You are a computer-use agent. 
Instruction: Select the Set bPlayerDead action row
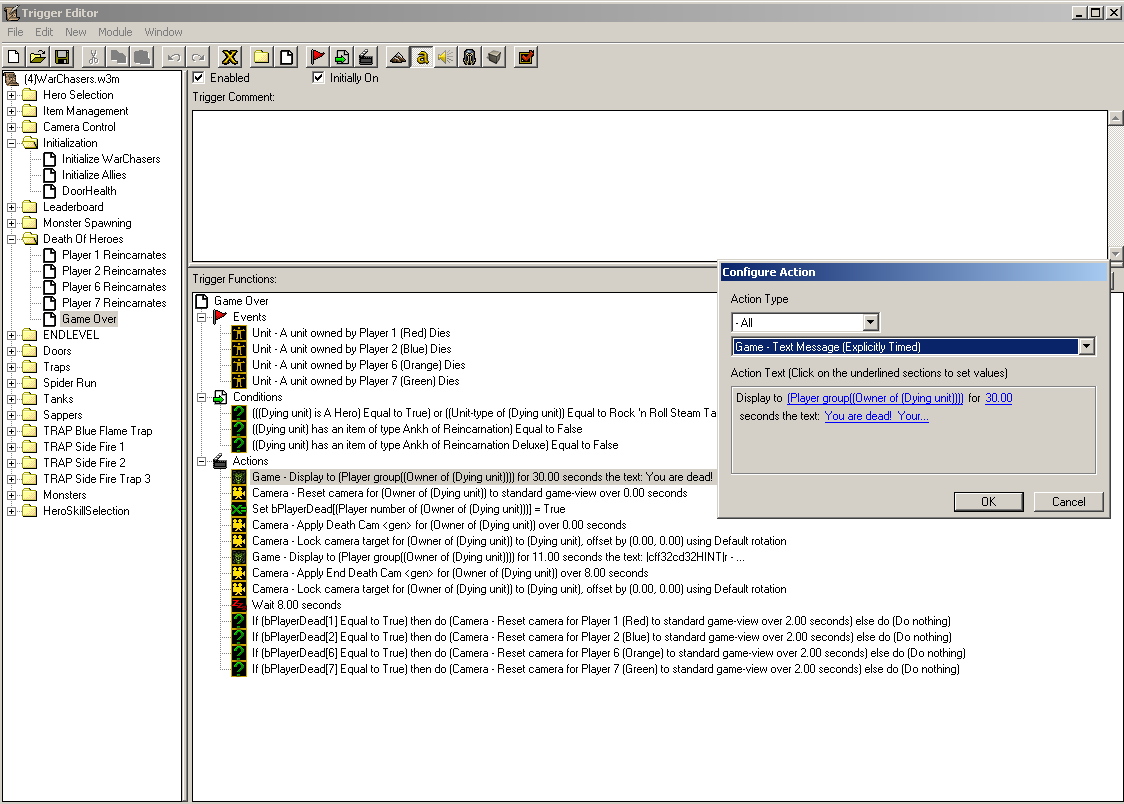point(409,509)
